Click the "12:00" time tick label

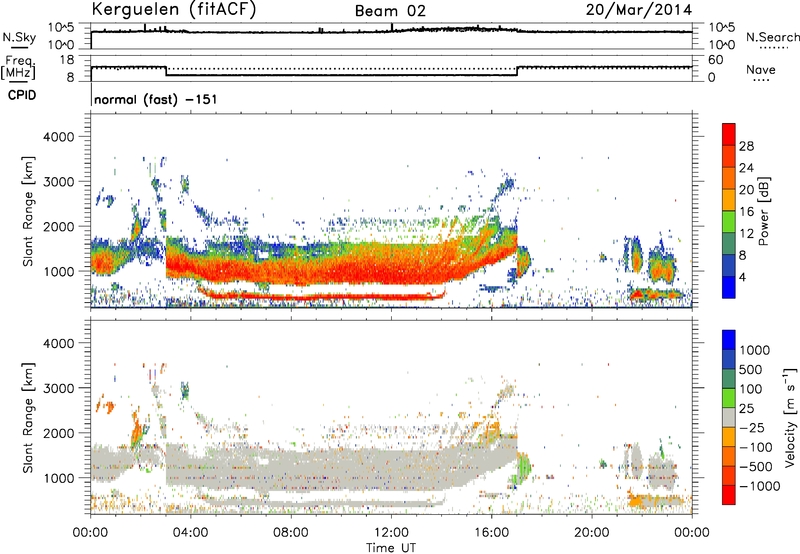click(x=391, y=533)
